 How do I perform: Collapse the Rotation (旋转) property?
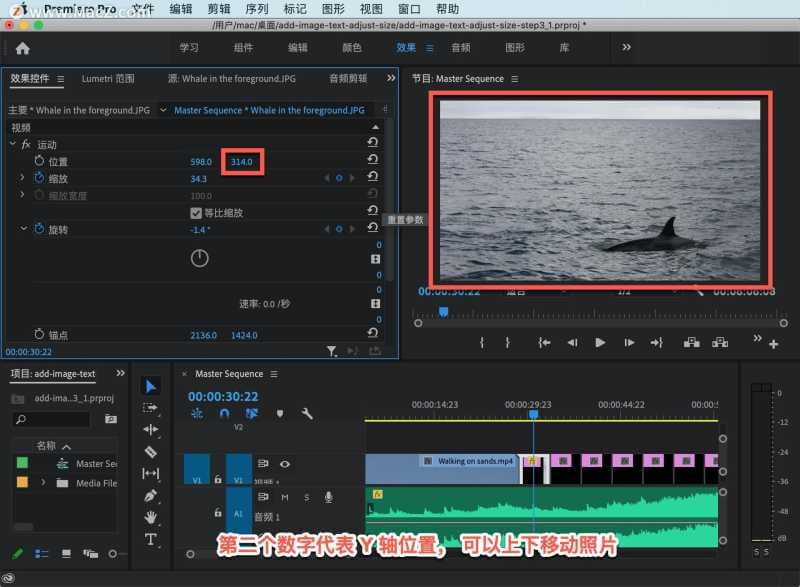[x=24, y=230]
